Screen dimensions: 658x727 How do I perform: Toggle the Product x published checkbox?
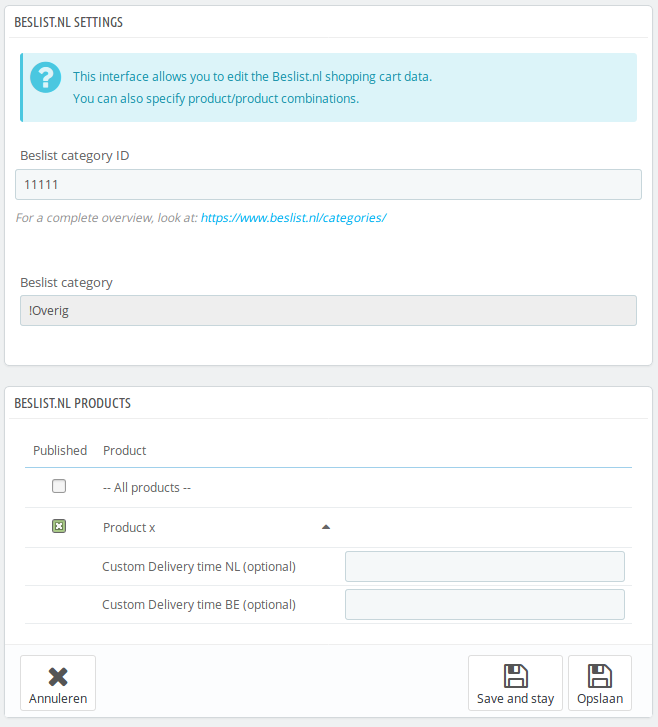(x=59, y=526)
